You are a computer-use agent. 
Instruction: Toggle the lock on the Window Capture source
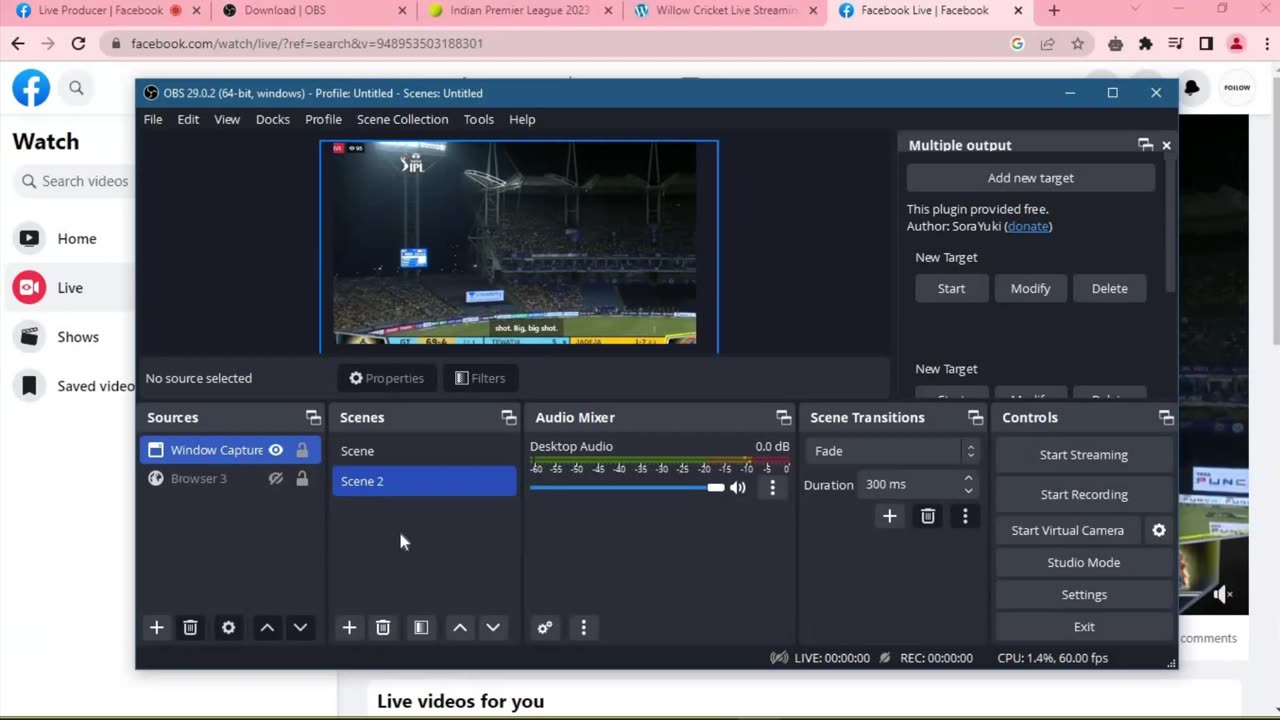302,450
